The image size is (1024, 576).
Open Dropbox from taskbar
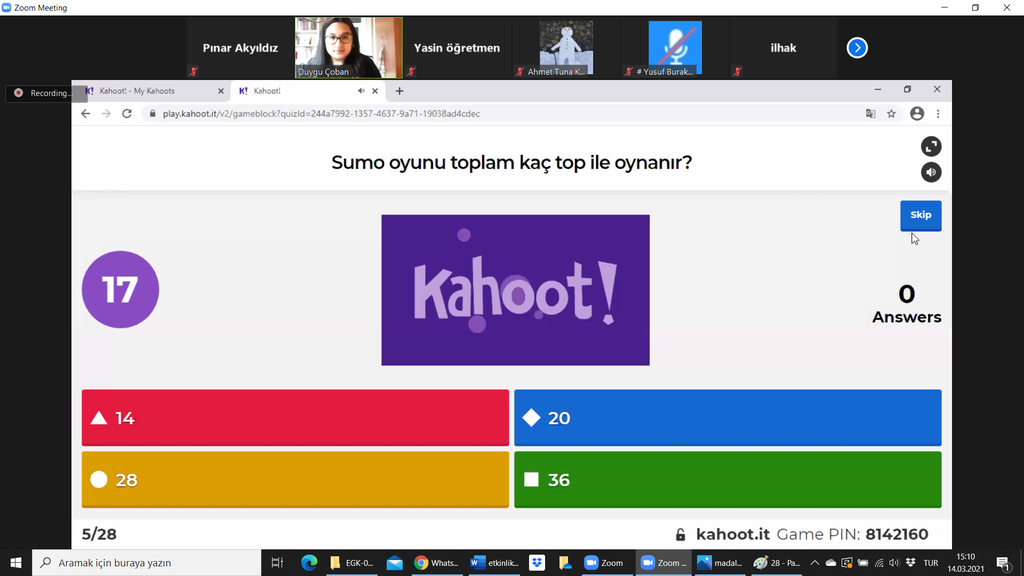[537, 562]
